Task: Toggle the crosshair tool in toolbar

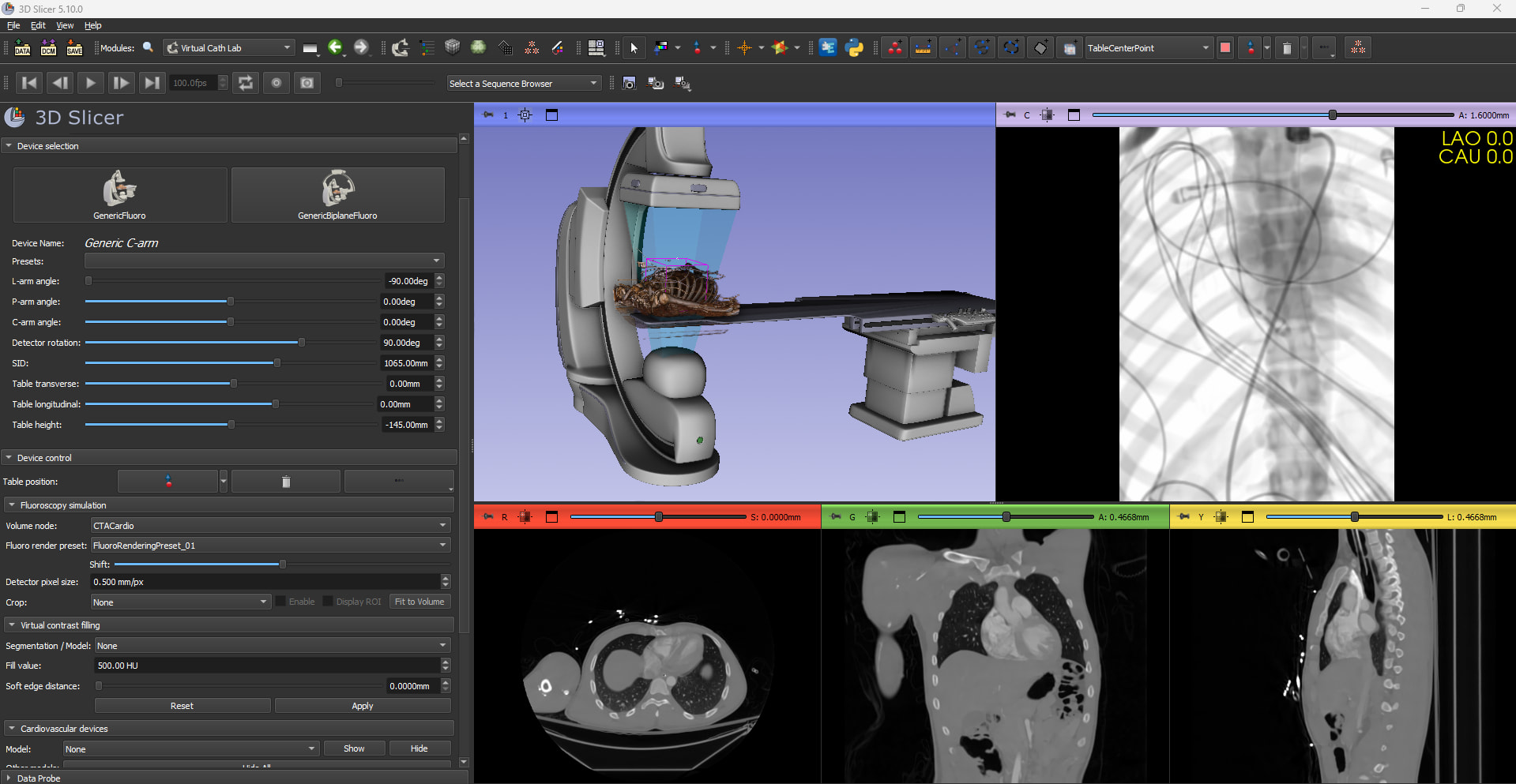Action: point(744,48)
